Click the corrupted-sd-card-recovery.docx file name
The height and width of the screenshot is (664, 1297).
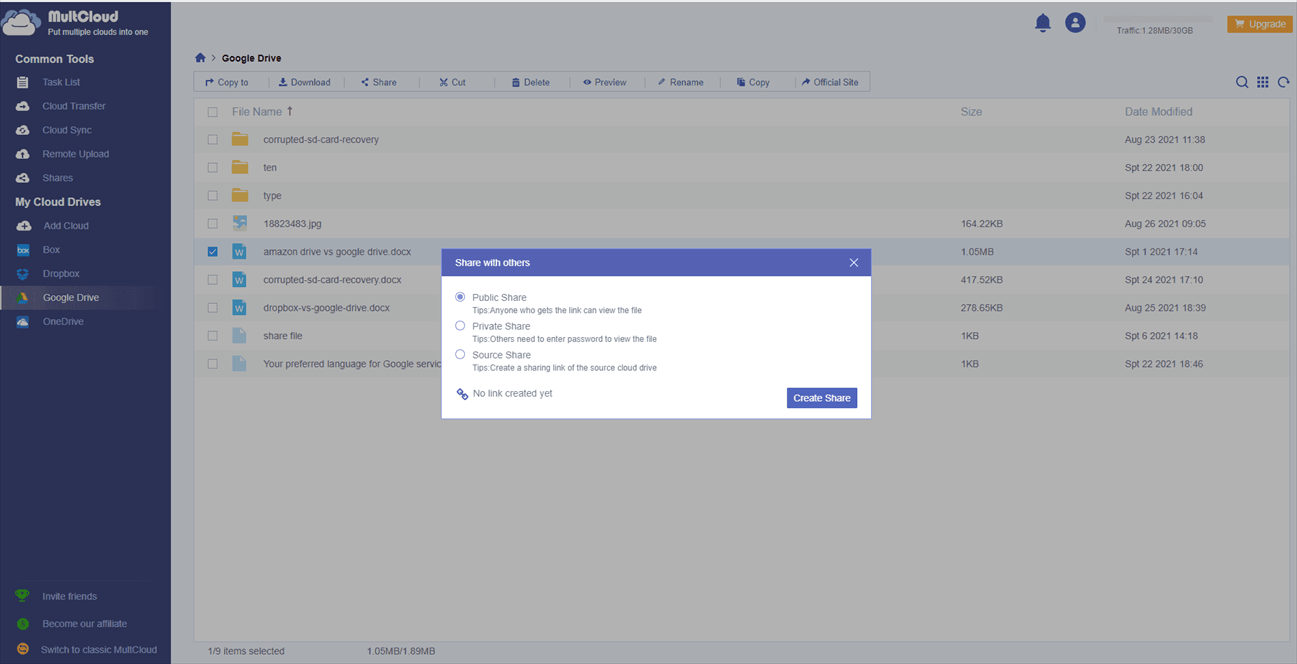[x=333, y=280]
